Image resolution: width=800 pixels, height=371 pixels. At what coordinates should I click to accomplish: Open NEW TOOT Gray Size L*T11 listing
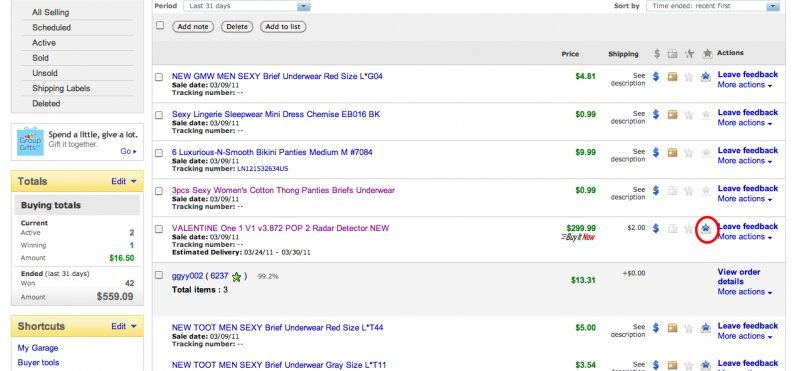pyautogui.click(x=279, y=365)
